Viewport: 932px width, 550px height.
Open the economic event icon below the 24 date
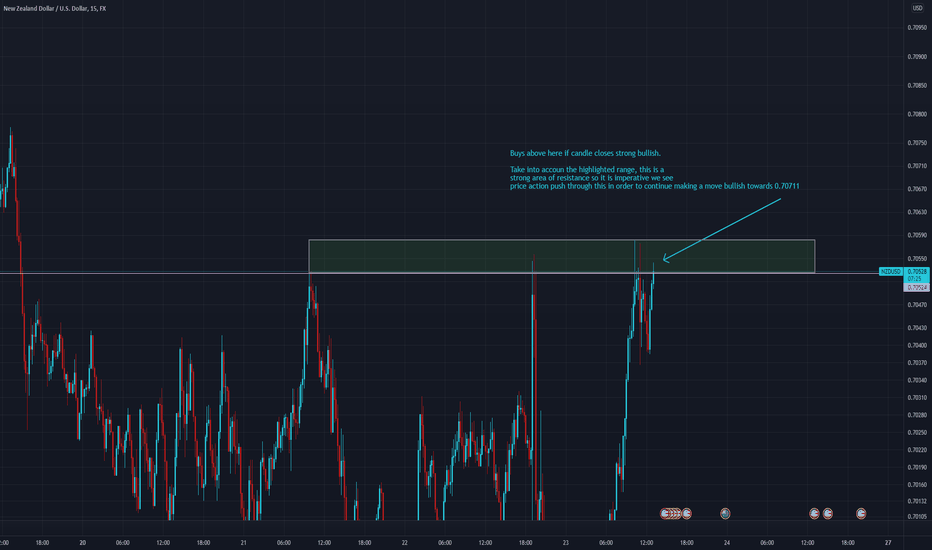(725, 513)
